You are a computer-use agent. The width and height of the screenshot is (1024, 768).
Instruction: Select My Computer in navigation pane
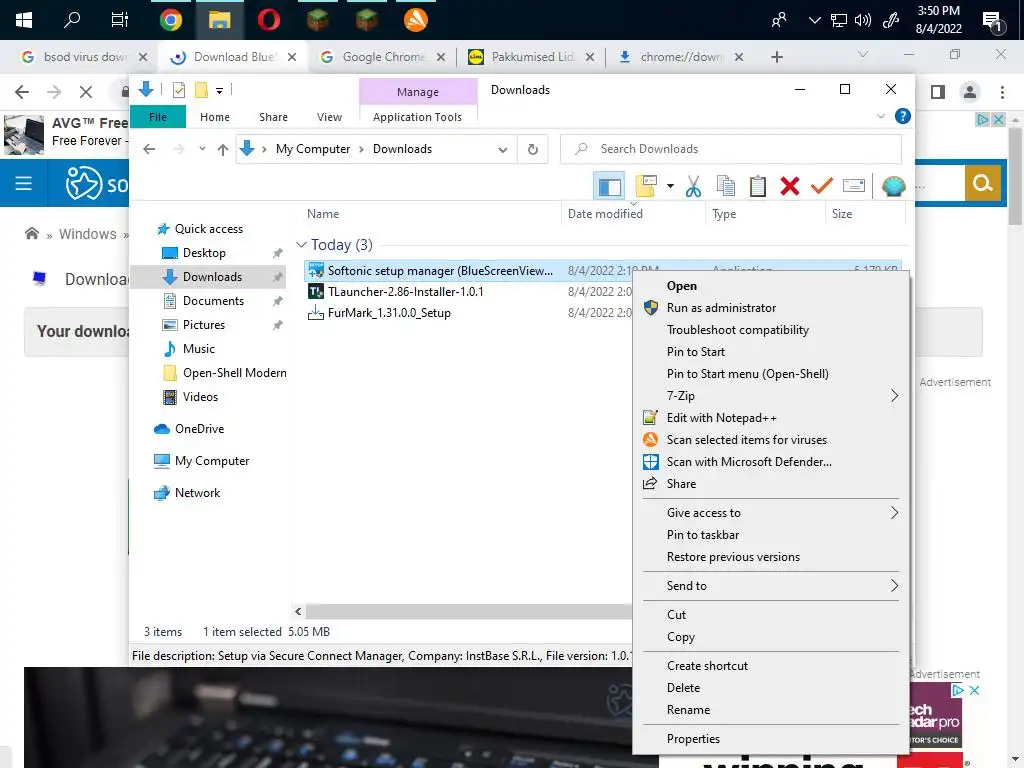[x=212, y=461]
